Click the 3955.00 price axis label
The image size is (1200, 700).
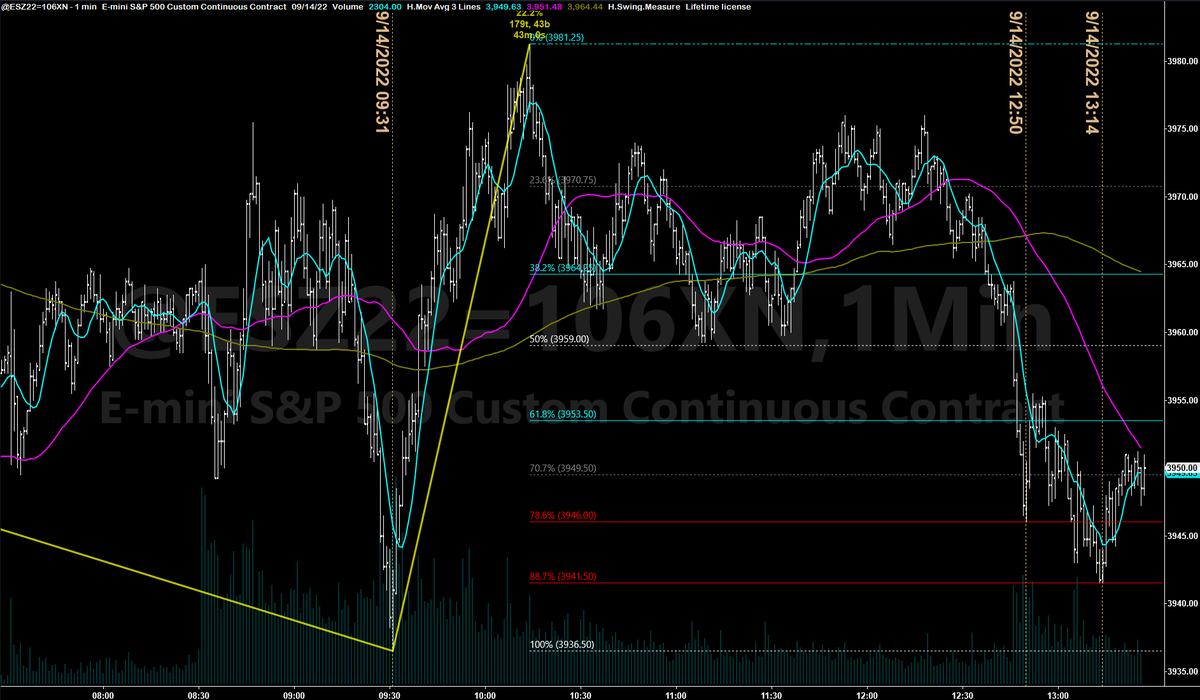(1182, 400)
